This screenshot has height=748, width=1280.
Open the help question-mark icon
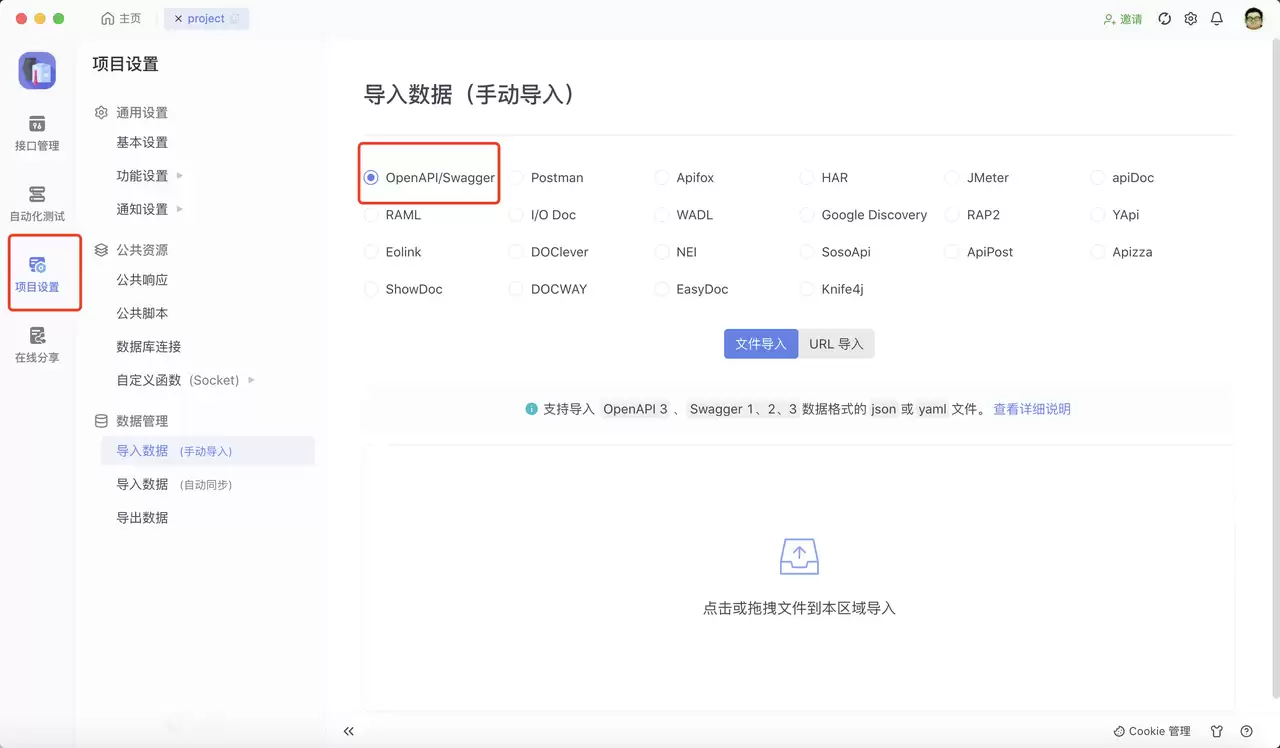[x=1246, y=731]
